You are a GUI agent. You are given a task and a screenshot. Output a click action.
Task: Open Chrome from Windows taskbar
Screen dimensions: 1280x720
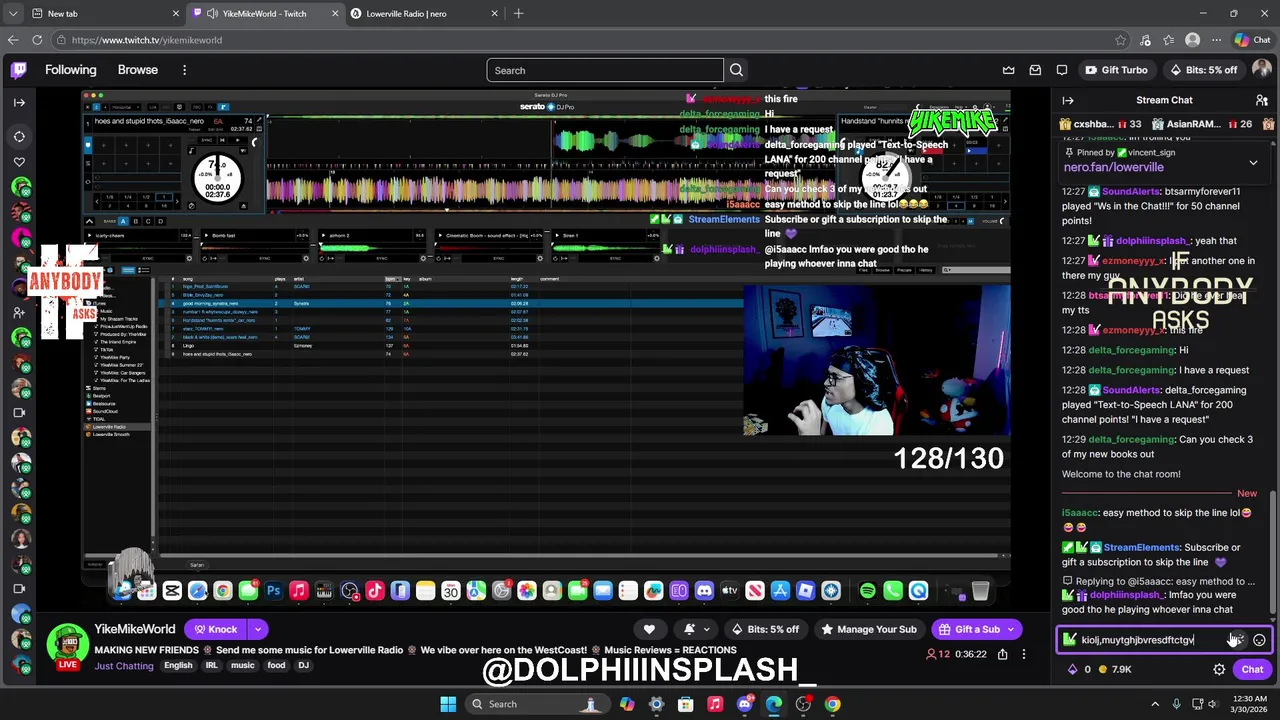(832, 704)
